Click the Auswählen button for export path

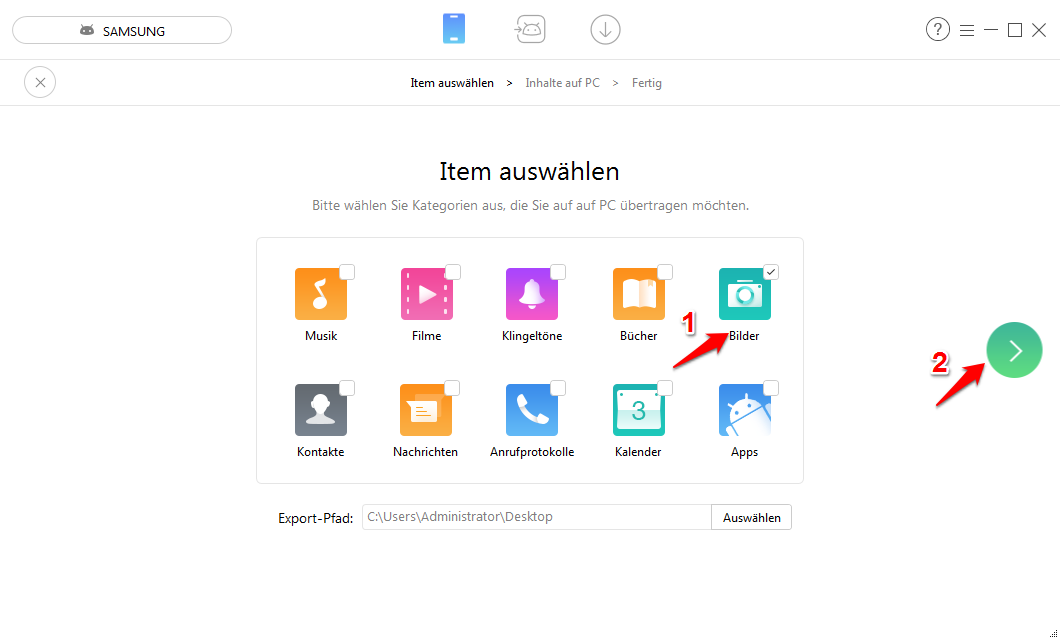[751, 517]
